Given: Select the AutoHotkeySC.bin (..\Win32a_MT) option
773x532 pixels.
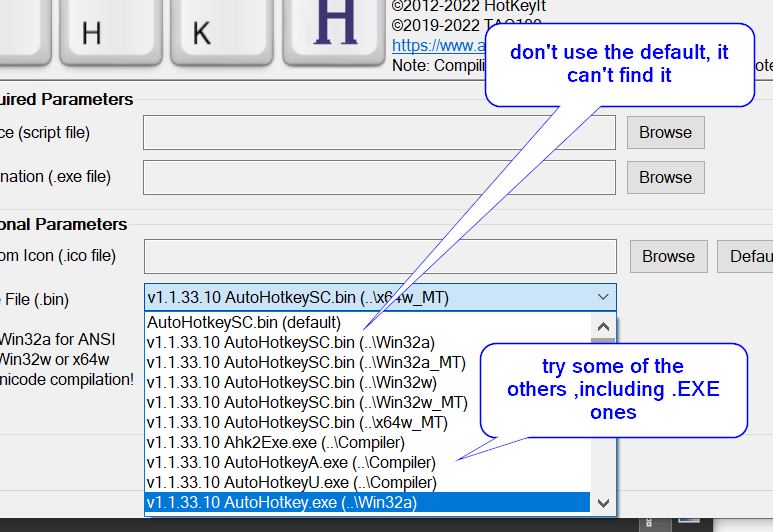Looking at the screenshot, I should [x=306, y=362].
